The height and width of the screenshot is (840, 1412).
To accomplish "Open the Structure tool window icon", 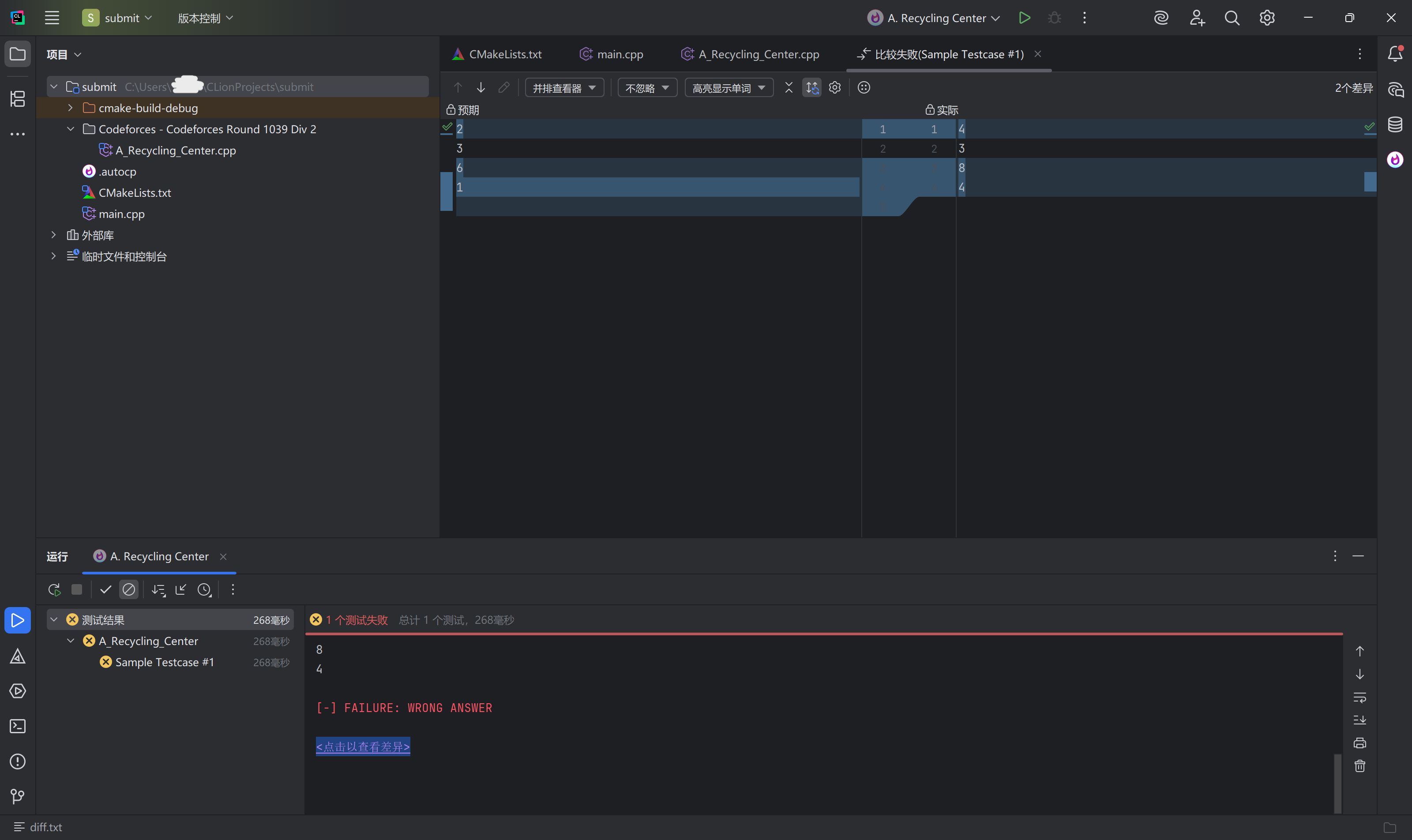I will 18,99.
